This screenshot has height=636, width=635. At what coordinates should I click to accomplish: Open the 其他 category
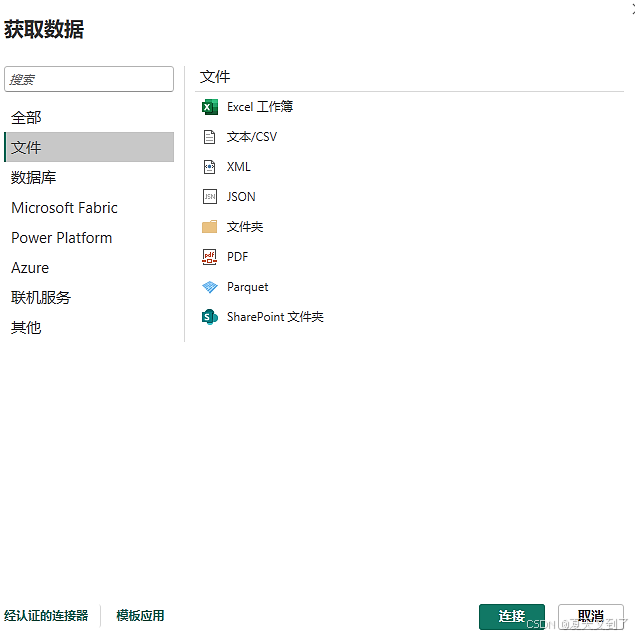[x=89, y=328]
